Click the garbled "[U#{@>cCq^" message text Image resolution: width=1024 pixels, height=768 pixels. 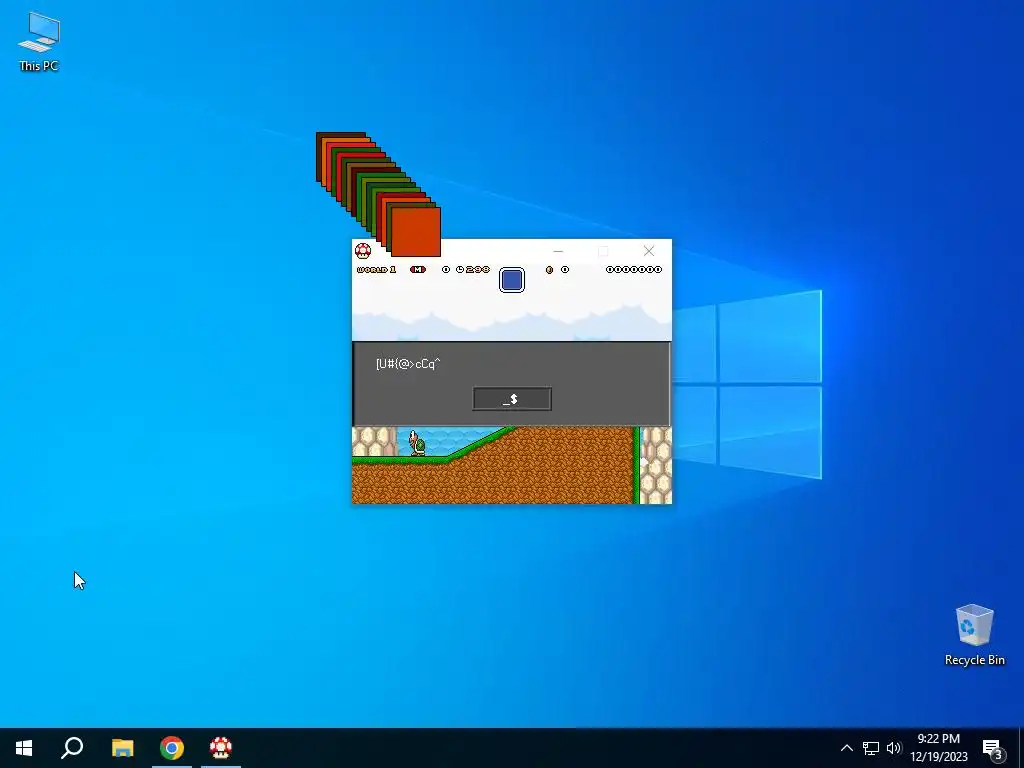click(x=408, y=364)
